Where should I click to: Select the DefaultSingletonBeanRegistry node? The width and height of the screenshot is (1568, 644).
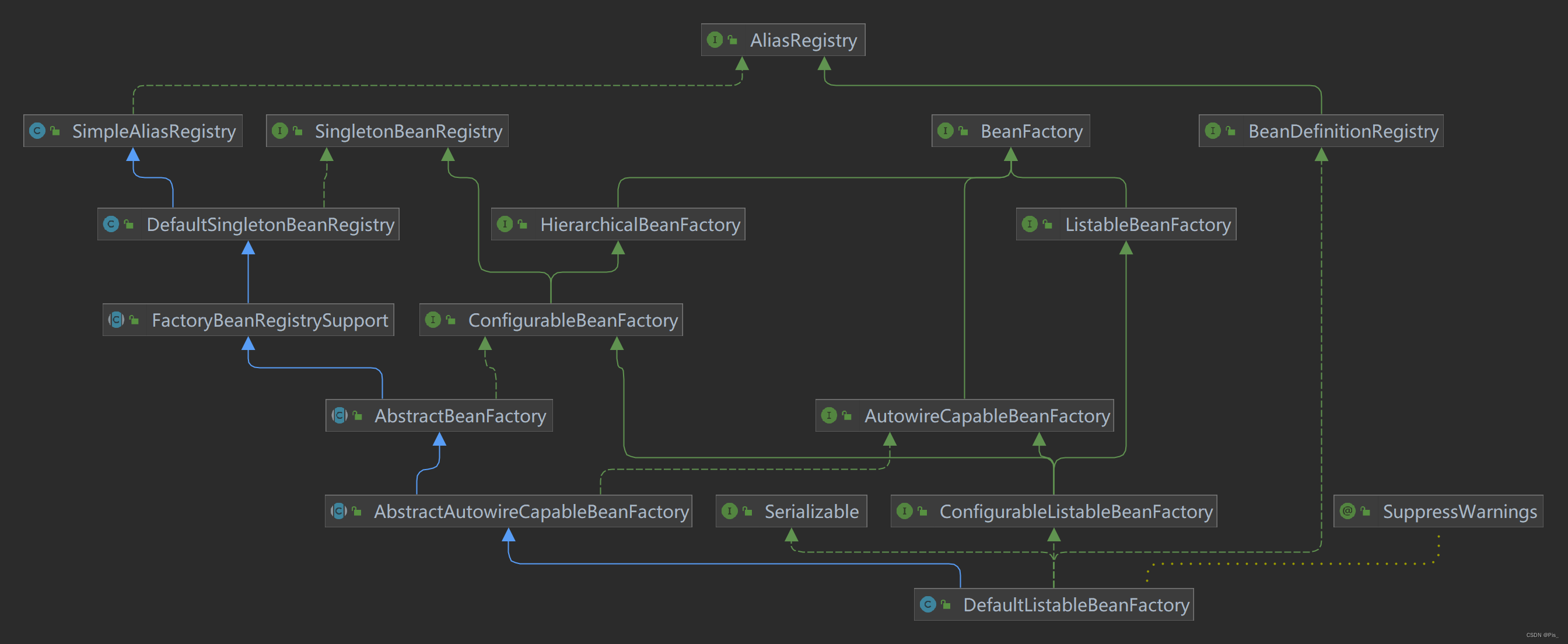point(269,225)
